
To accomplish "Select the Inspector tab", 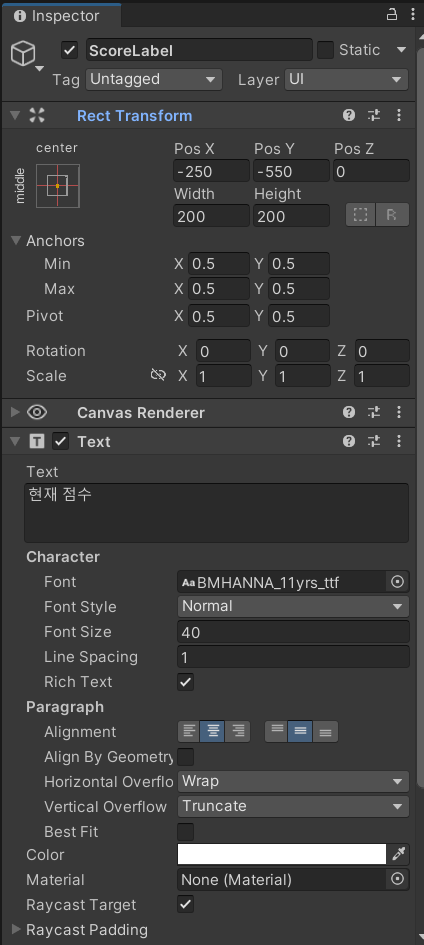I will 60,15.
